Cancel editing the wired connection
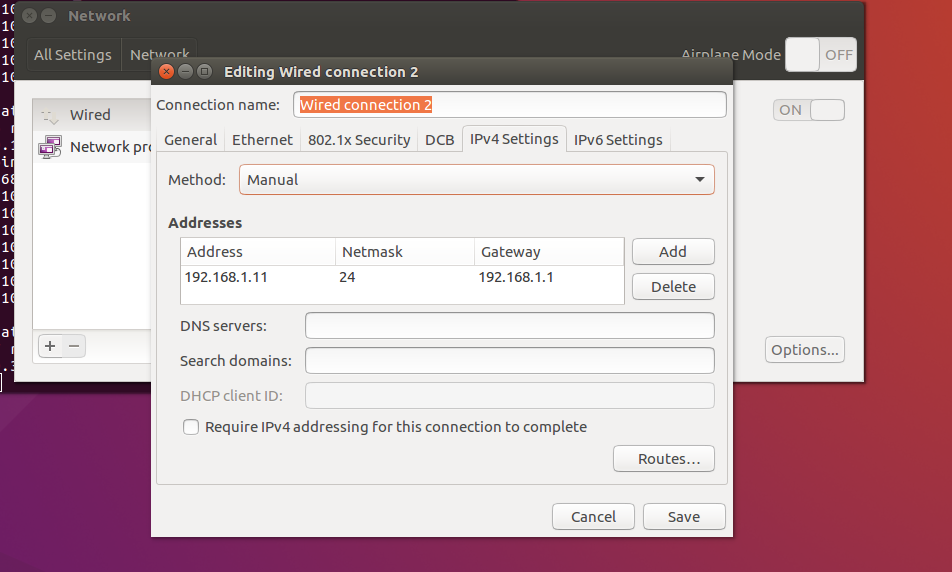 point(593,517)
